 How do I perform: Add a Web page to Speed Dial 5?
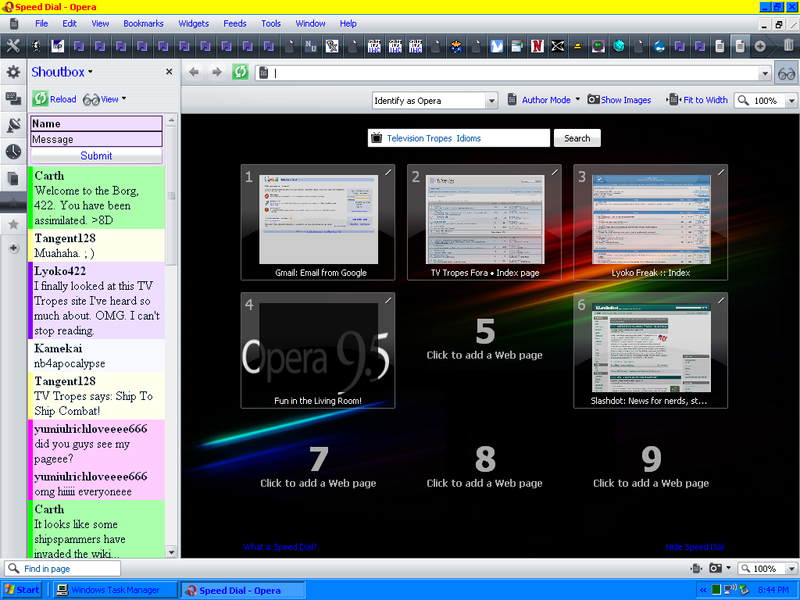485,339
